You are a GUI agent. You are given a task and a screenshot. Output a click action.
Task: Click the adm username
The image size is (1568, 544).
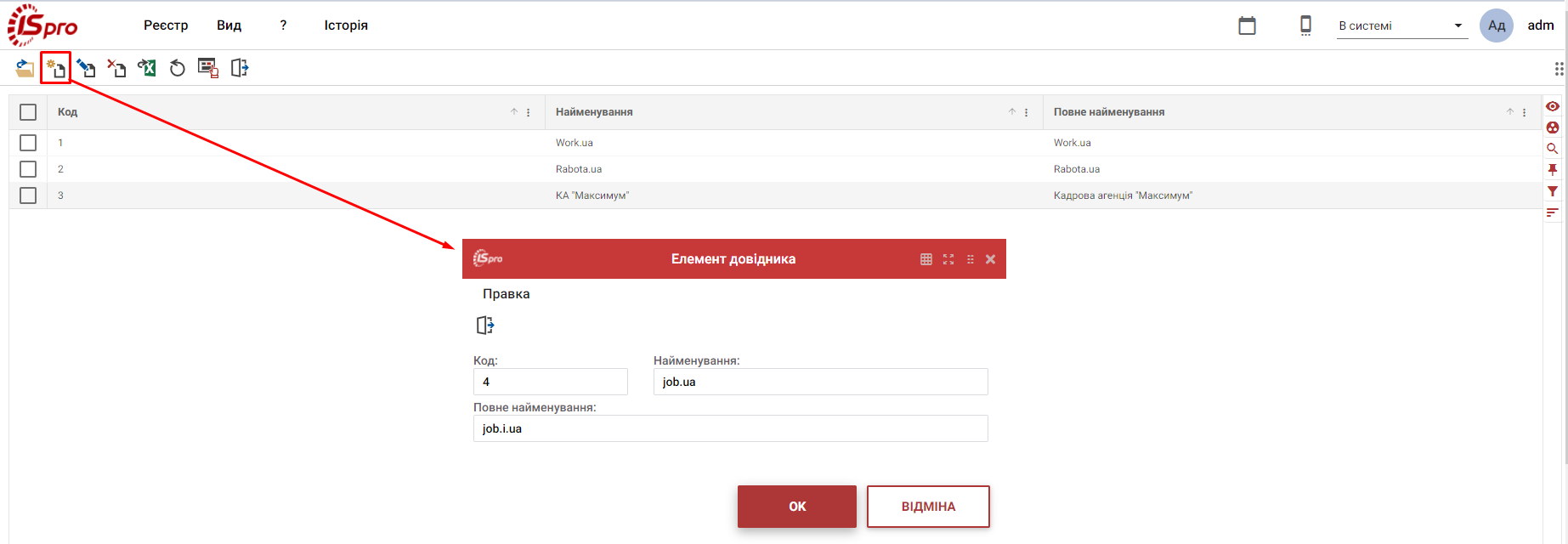coord(1541,25)
